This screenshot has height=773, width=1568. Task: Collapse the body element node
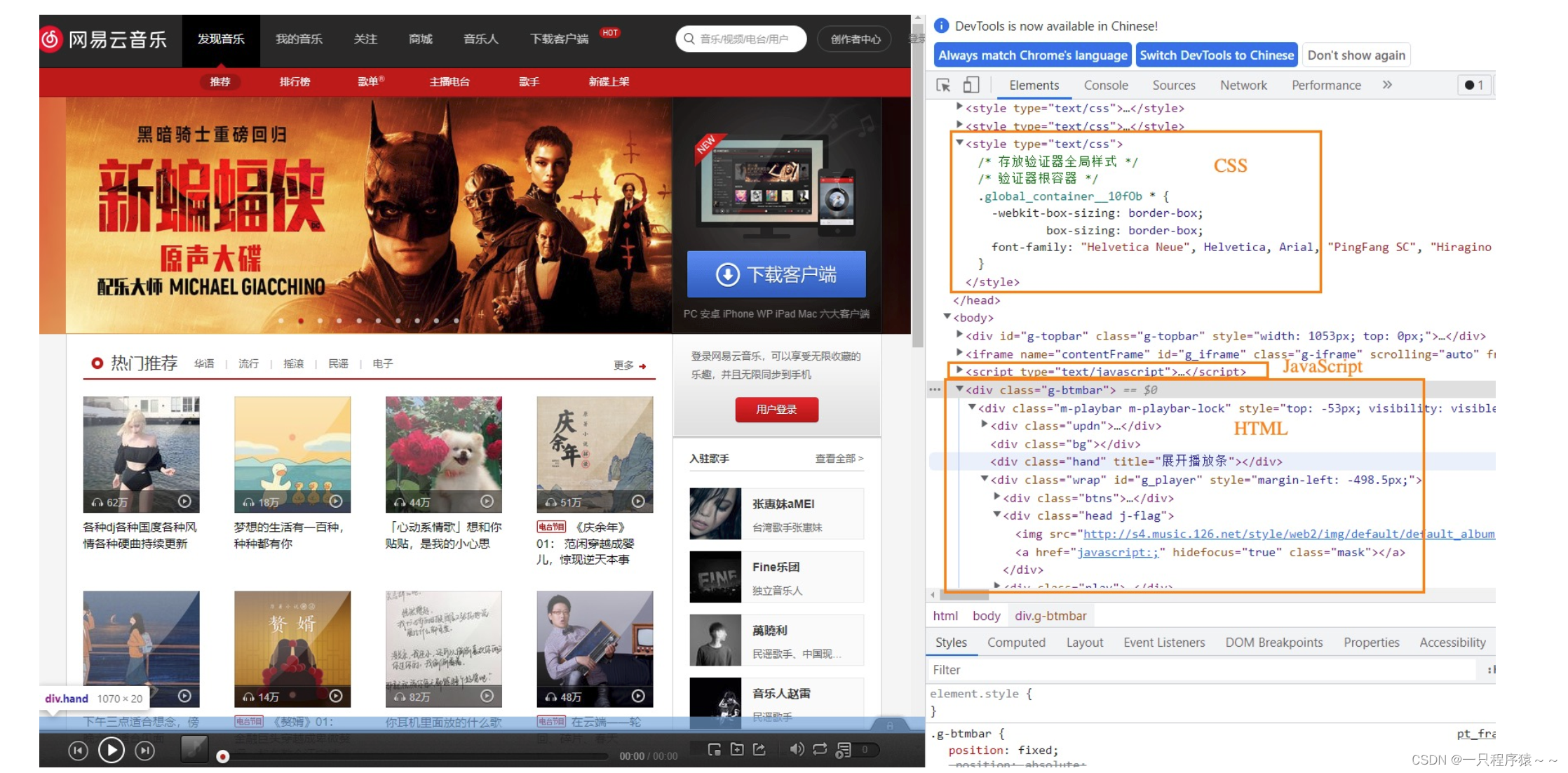click(x=947, y=316)
